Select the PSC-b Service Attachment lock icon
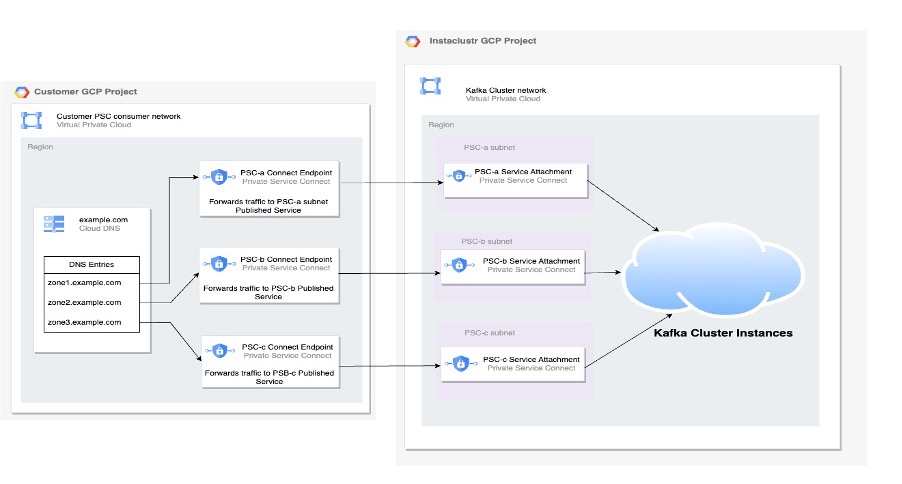Image resolution: width=902 pixels, height=484 pixels. click(x=458, y=266)
